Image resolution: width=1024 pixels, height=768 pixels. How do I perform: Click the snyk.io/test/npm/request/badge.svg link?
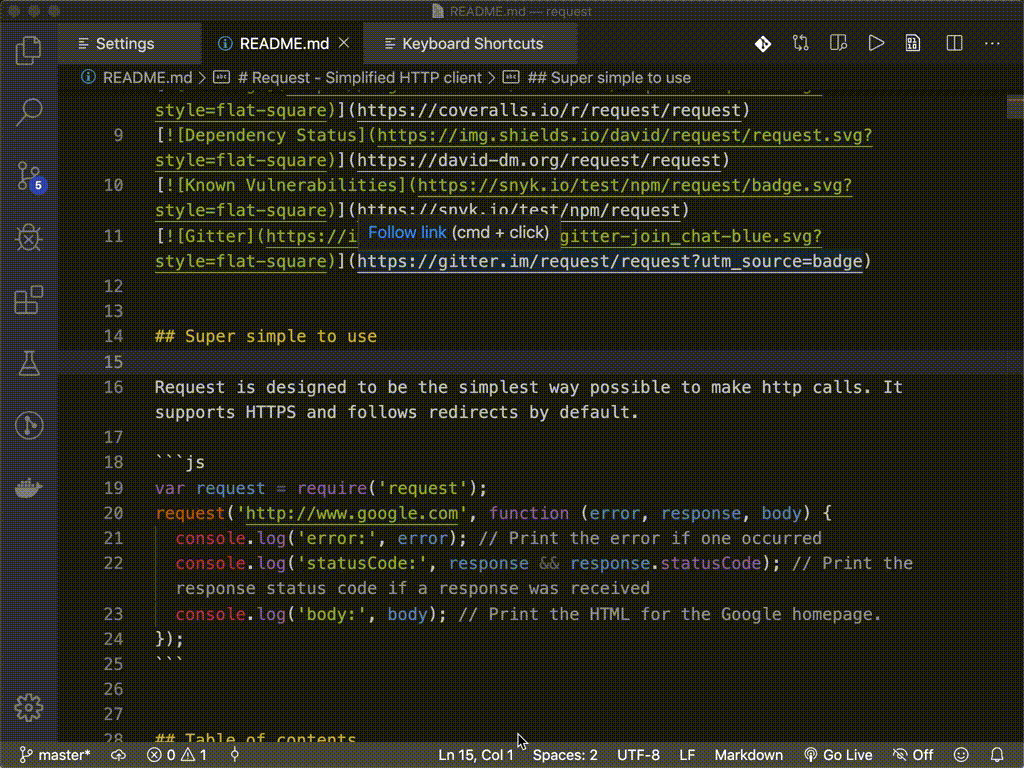pyautogui.click(x=635, y=185)
